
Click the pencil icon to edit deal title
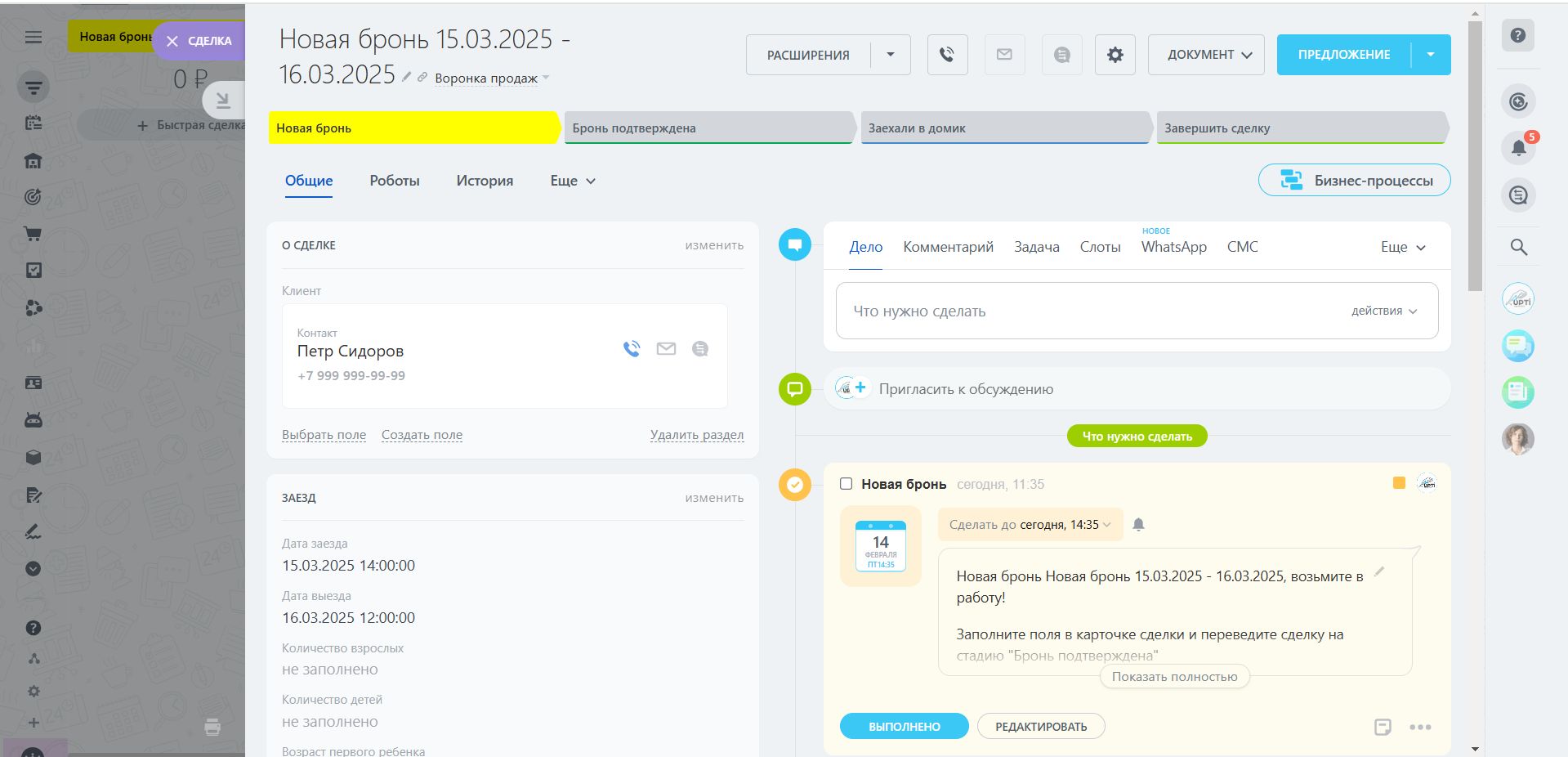pos(406,77)
